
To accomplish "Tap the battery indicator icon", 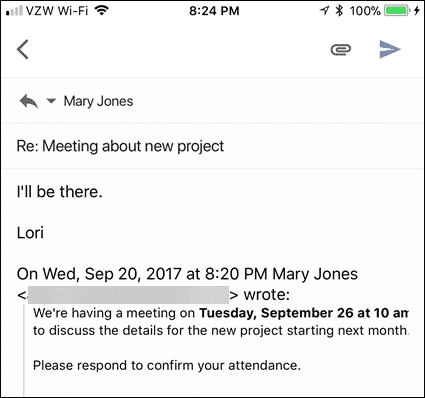I will click(397, 11).
